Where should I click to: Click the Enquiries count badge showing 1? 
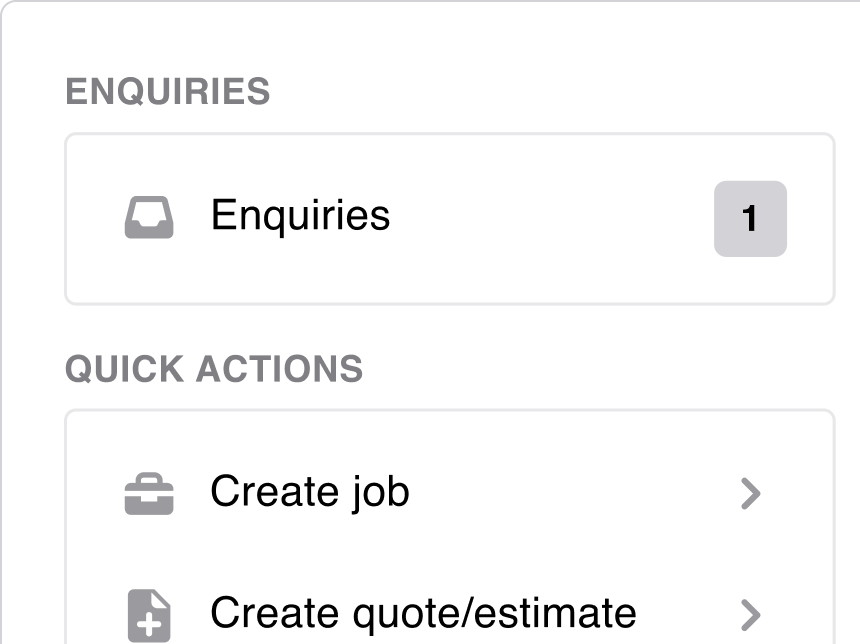coord(750,219)
